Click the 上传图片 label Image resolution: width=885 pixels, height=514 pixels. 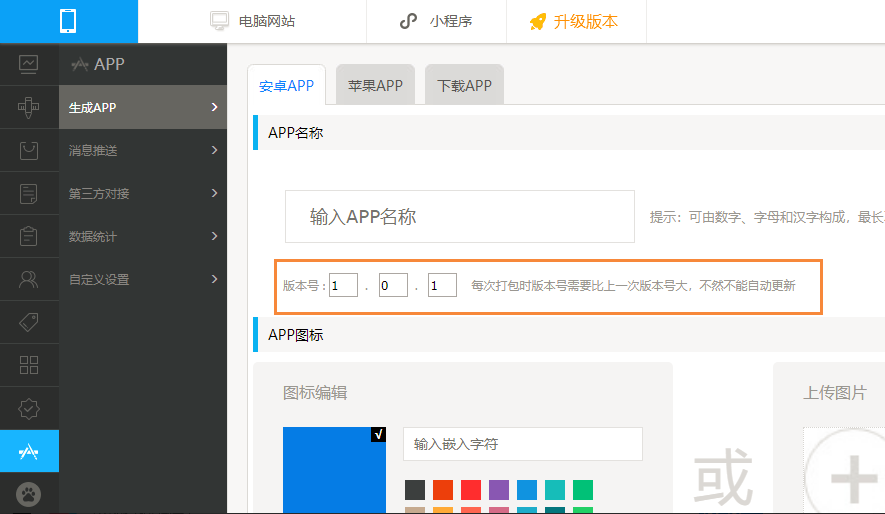click(835, 393)
